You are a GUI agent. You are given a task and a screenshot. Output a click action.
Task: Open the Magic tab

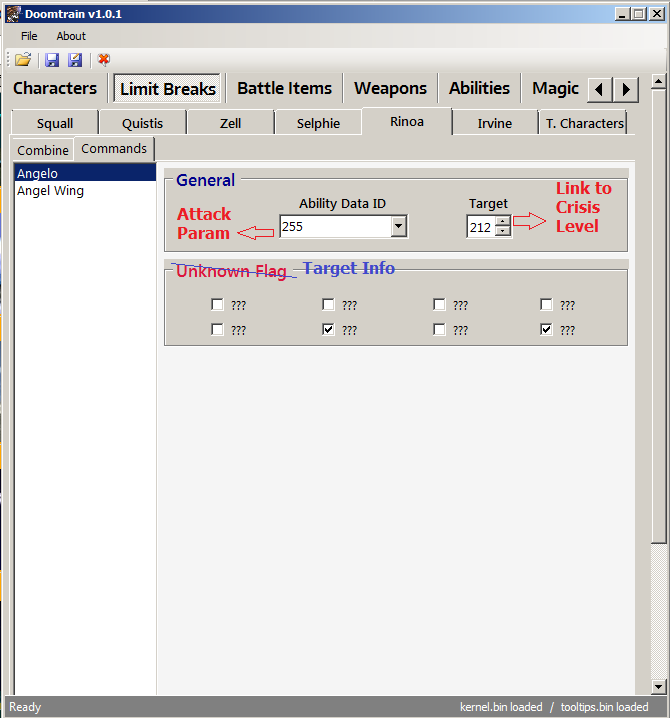pos(555,88)
